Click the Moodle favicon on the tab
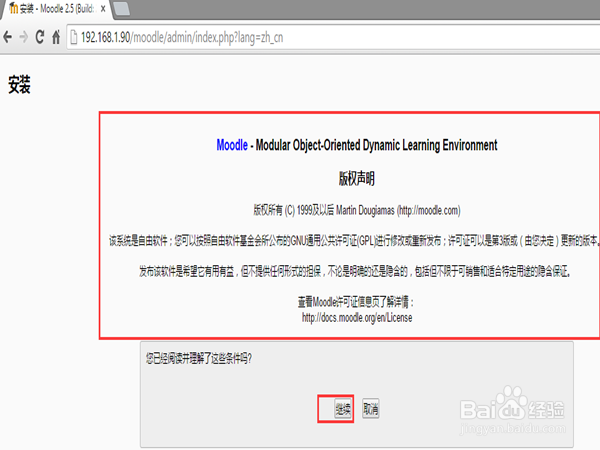Screen dimensions: 600x450 click(x=13, y=8)
